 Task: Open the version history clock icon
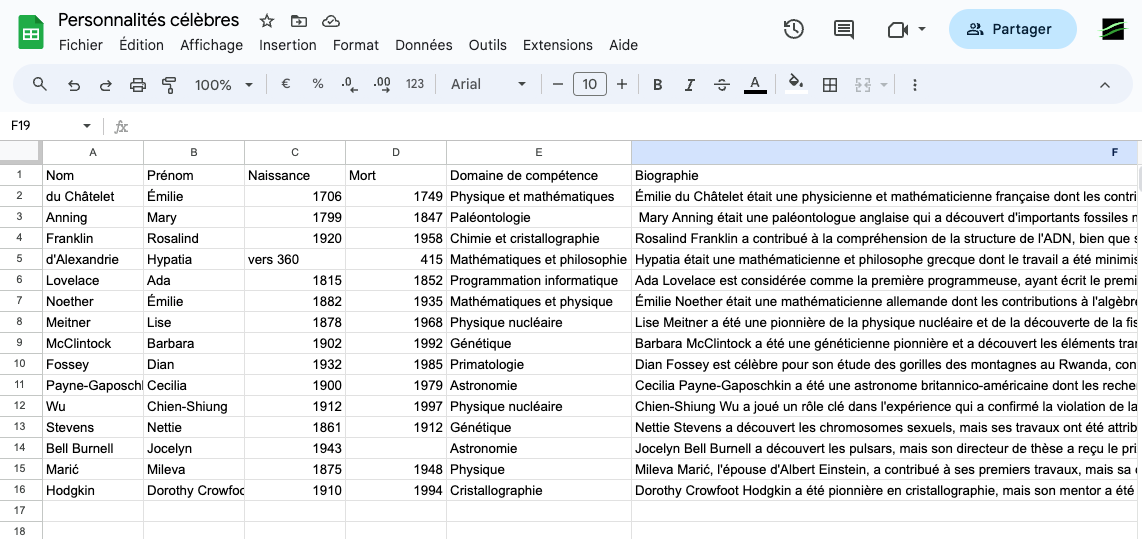coord(793,29)
